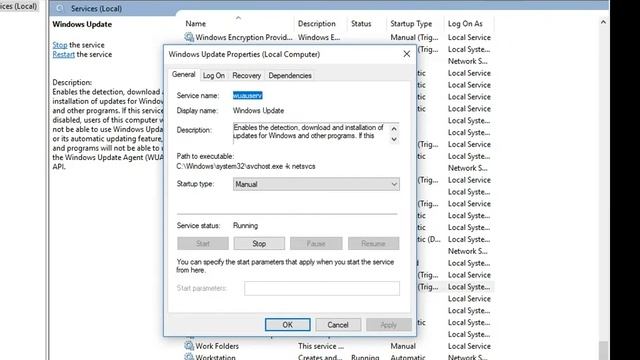Select the Windows Encryption Provider service row
640x360 pixels.
[338, 37]
